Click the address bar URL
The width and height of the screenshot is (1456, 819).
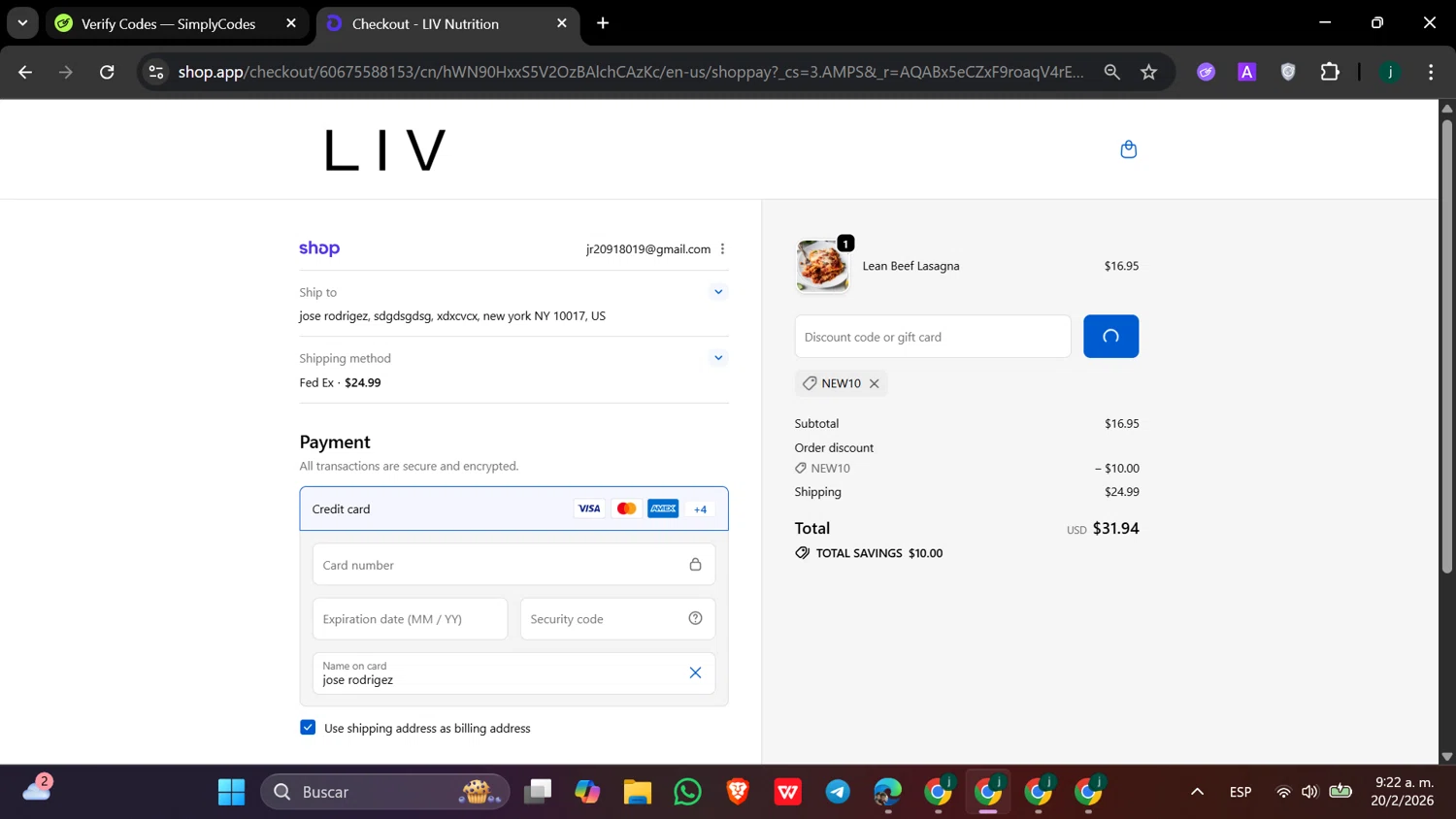tap(631, 72)
